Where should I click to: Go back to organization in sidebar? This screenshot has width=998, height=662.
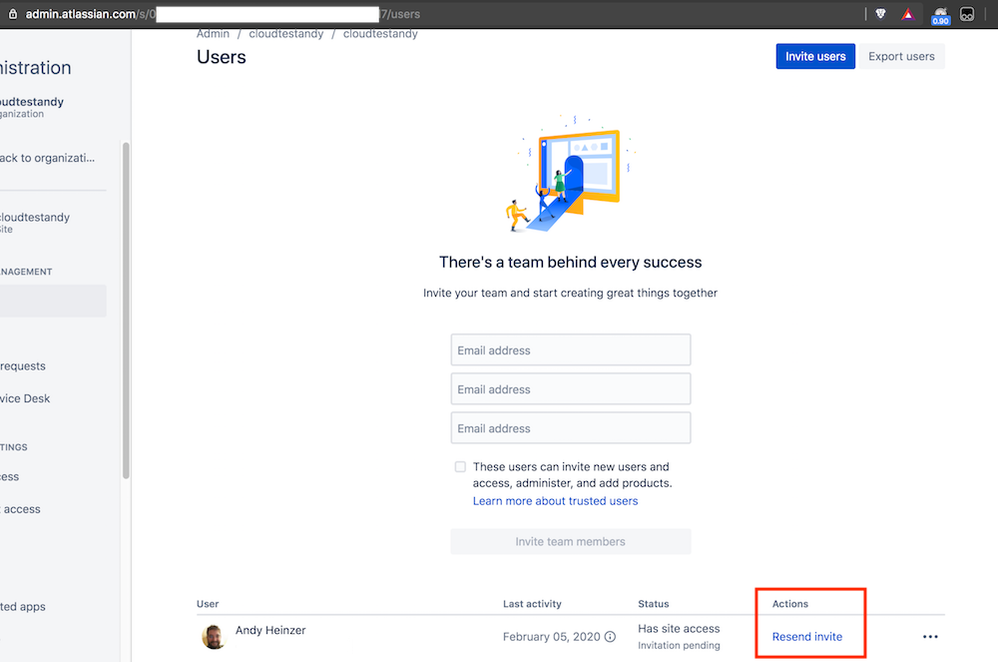coord(47,158)
